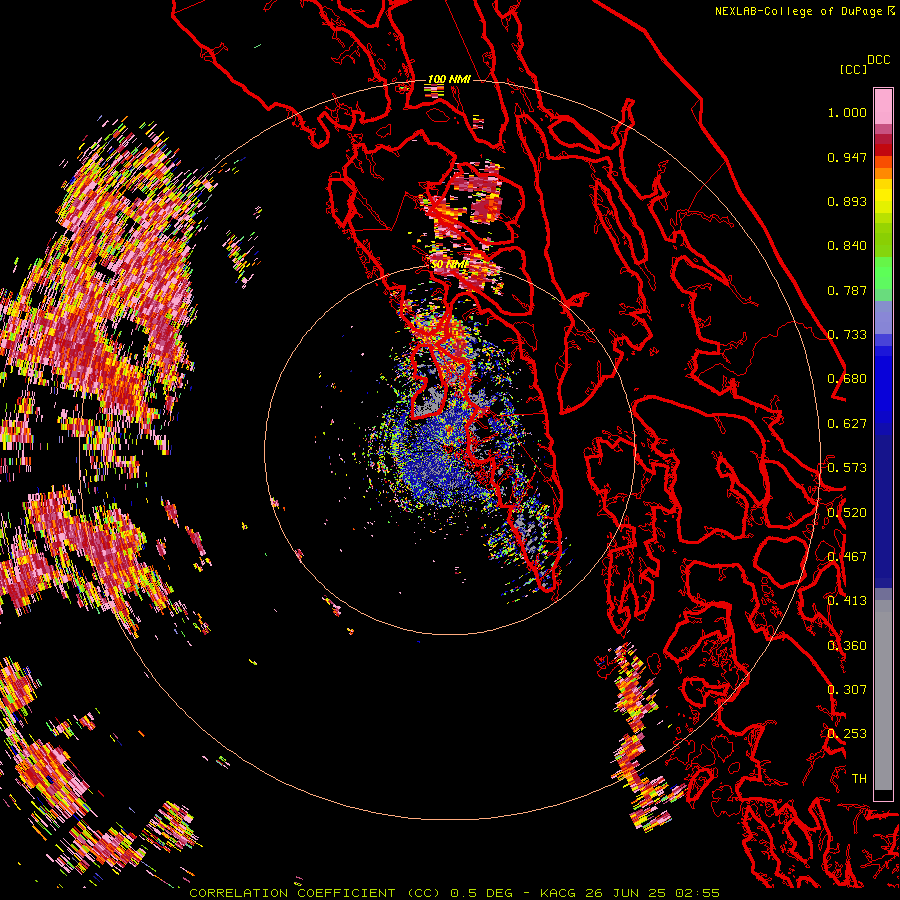The image size is (900, 900).
Task: Click the TH threshold label on legend
Action: click(x=859, y=779)
